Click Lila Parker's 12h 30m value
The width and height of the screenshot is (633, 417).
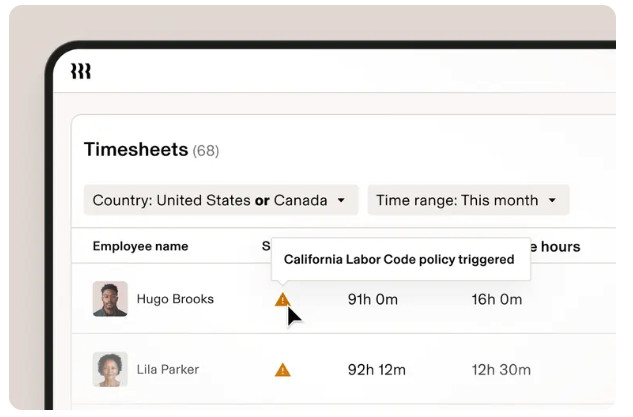pos(501,370)
